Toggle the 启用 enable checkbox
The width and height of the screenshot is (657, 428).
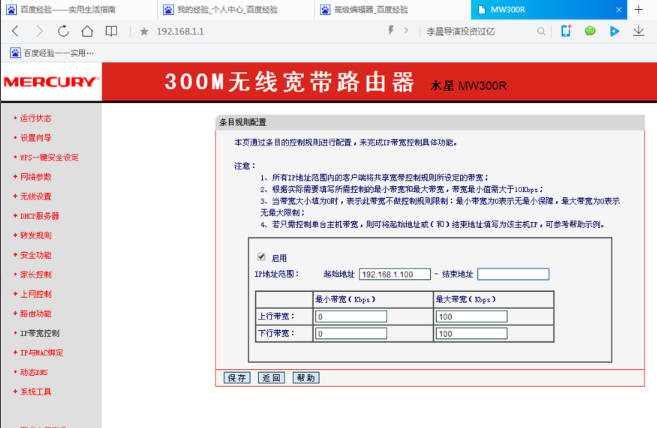(262, 257)
